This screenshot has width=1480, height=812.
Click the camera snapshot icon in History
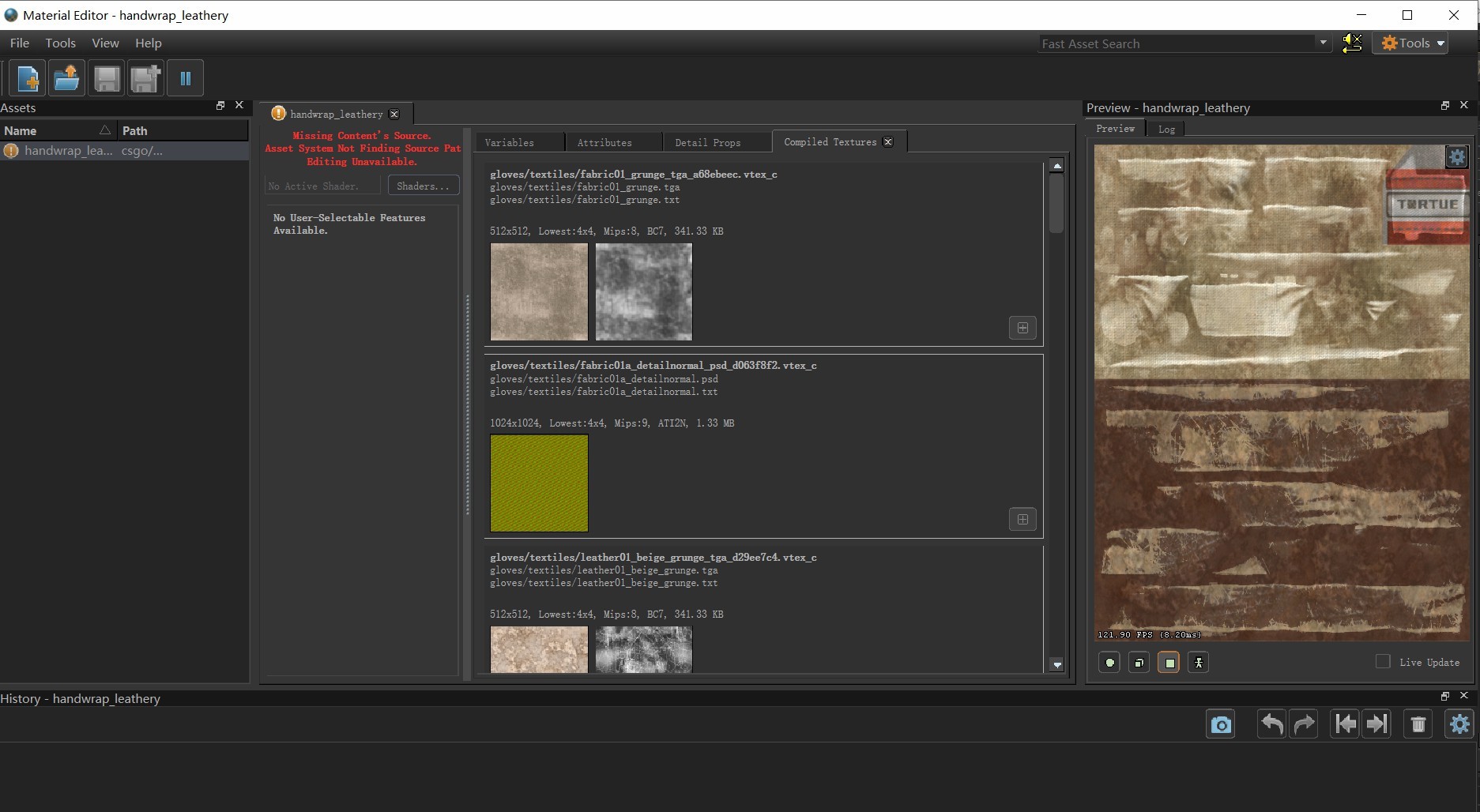[1221, 724]
